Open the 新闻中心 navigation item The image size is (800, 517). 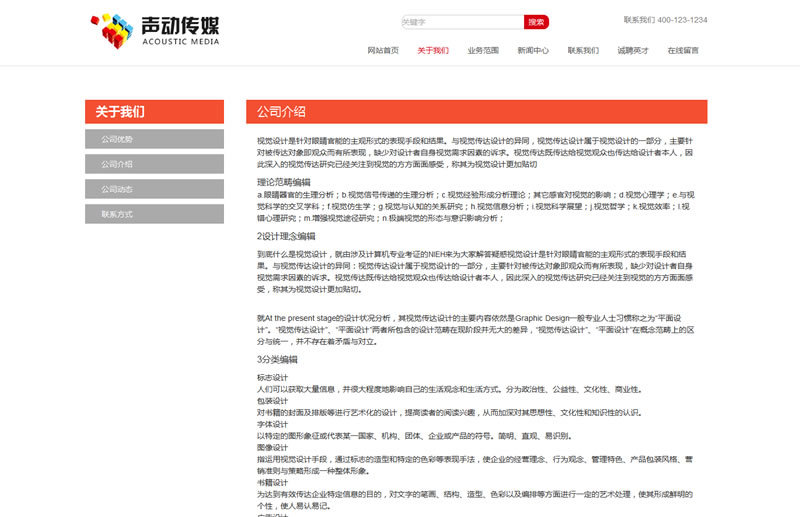533,50
